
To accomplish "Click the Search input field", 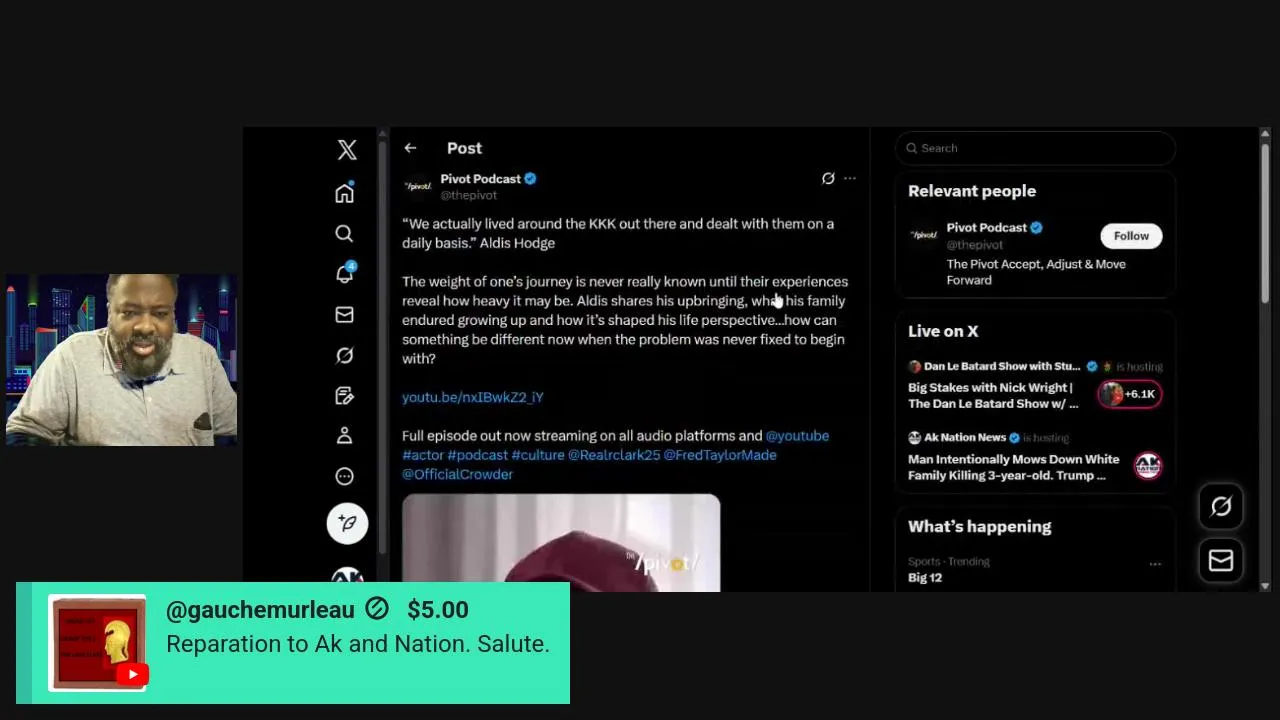I will point(1035,148).
